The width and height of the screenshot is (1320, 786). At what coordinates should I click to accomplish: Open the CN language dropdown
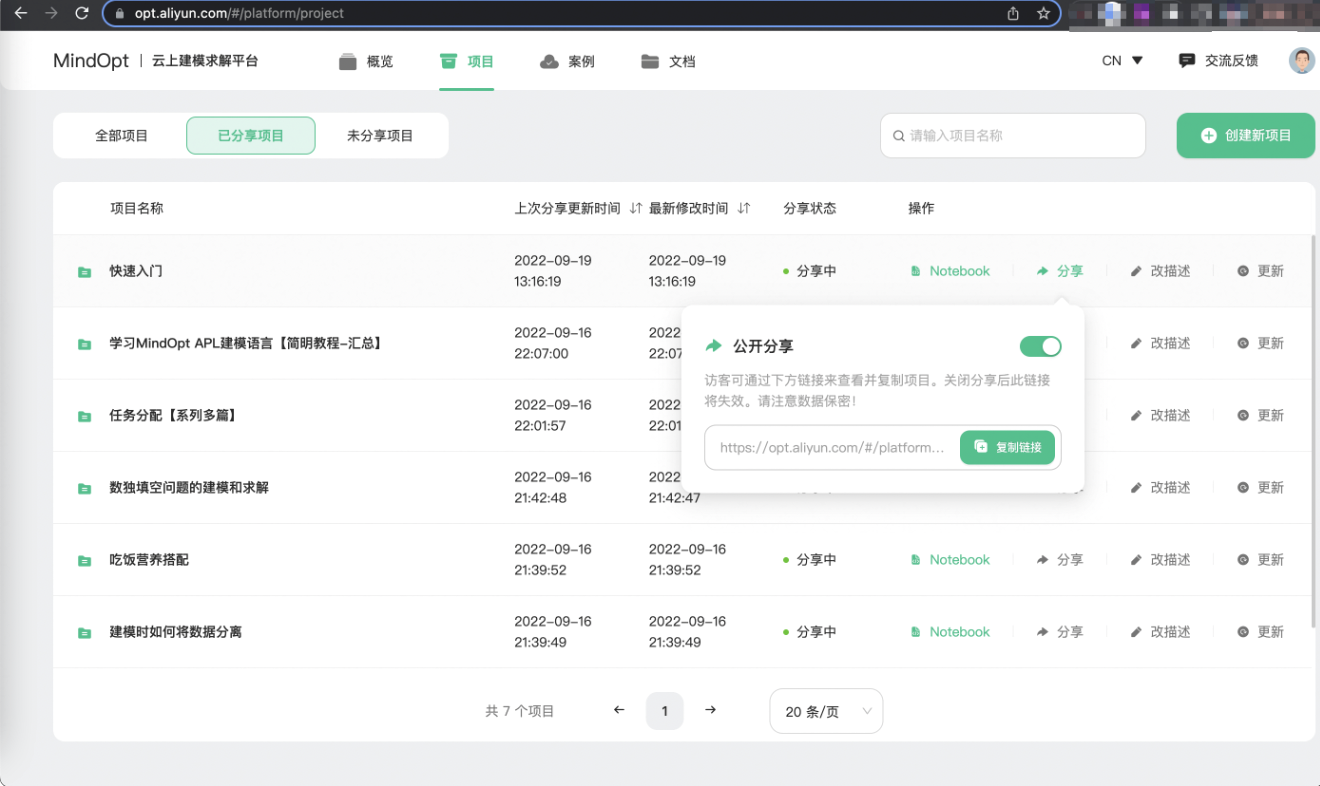[x=1122, y=60]
